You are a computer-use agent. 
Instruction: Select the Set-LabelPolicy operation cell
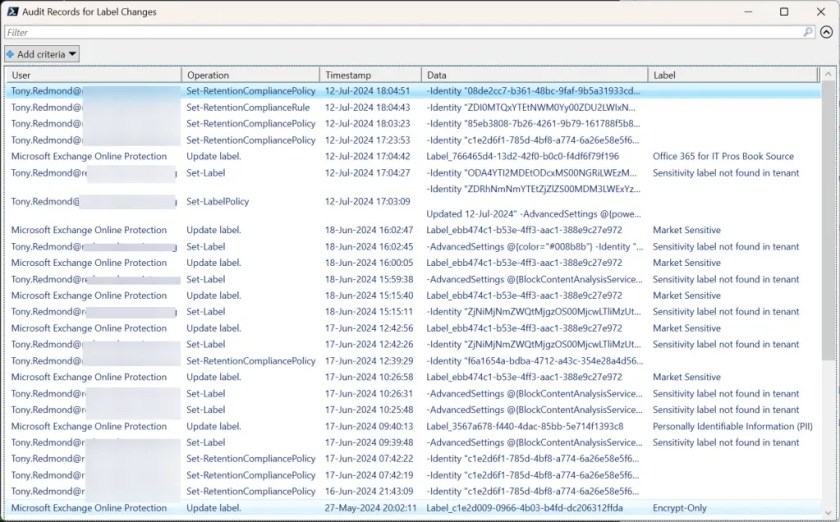(x=218, y=202)
